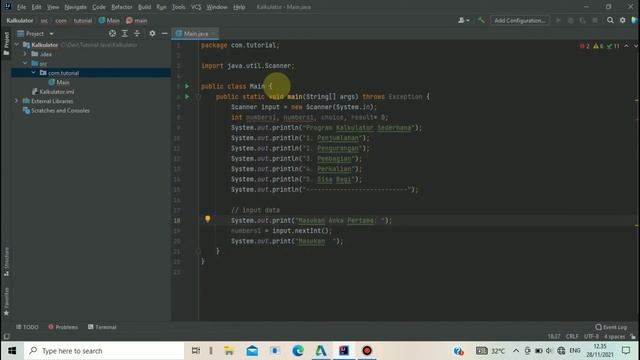The width and height of the screenshot is (640, 360).
Task: Open the Run menu
Action: point(161,7)
